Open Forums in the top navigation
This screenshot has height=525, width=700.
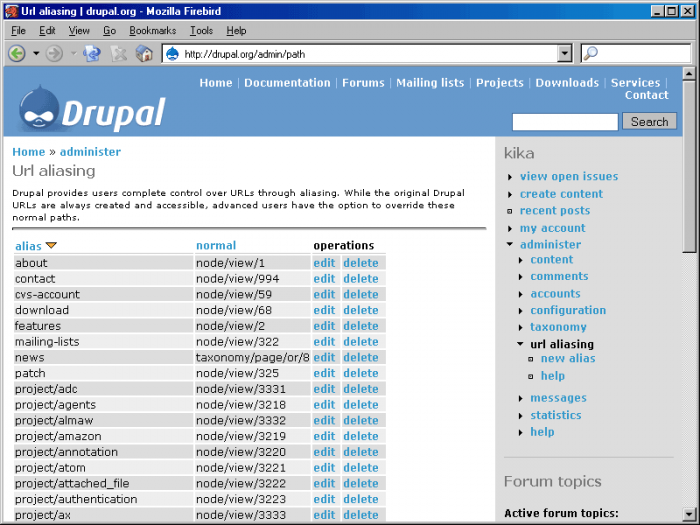pos(363,83)
